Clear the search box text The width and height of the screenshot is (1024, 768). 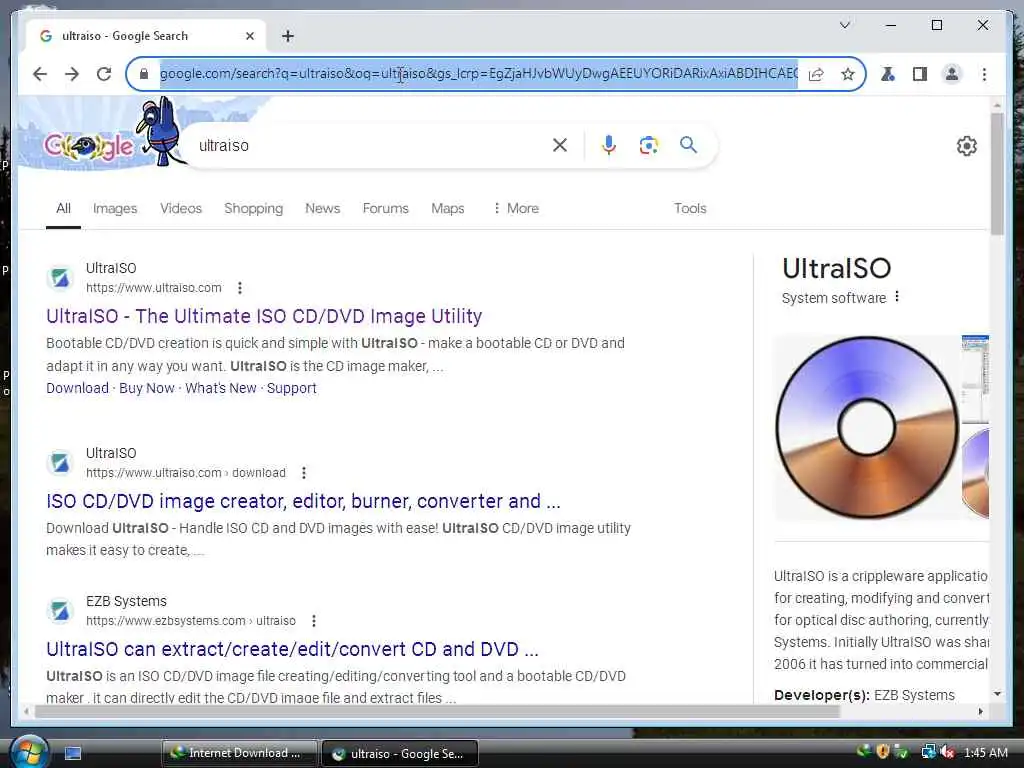pyautogui.click(x=560, y=145)
